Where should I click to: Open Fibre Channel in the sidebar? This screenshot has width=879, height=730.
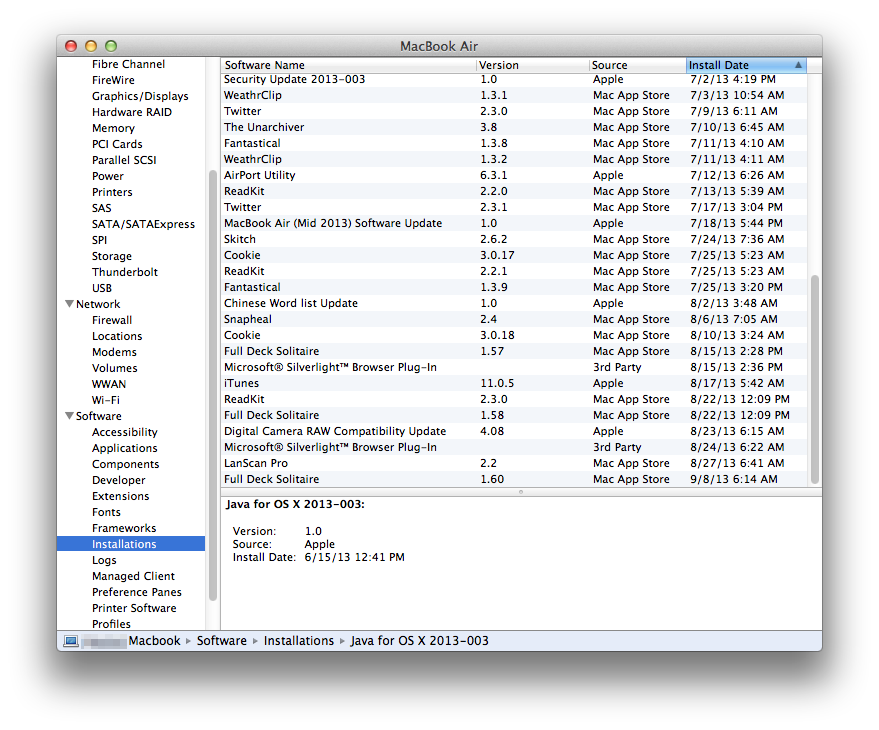[128, 64]
